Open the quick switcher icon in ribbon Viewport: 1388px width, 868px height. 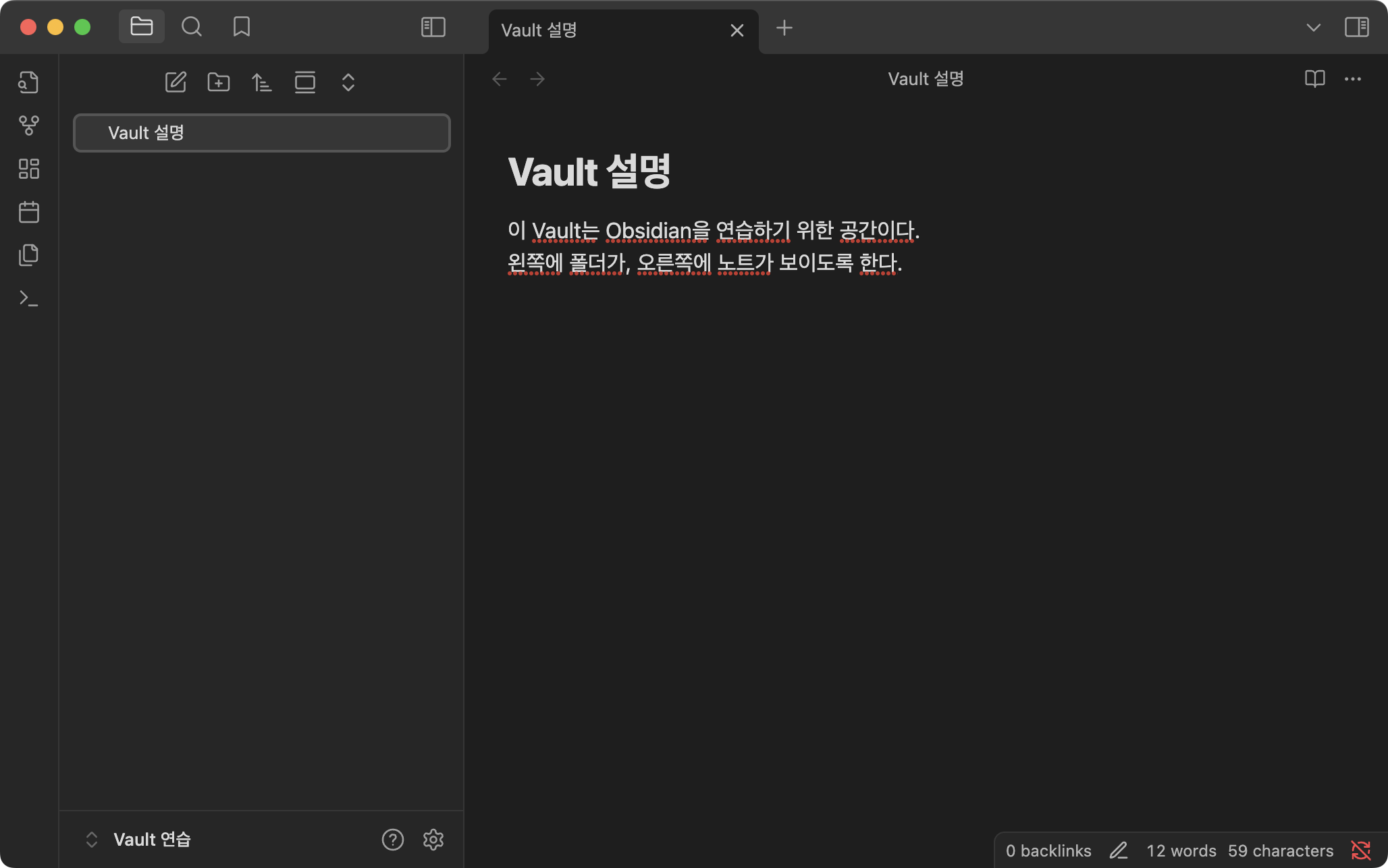click(x=28, y=82)
